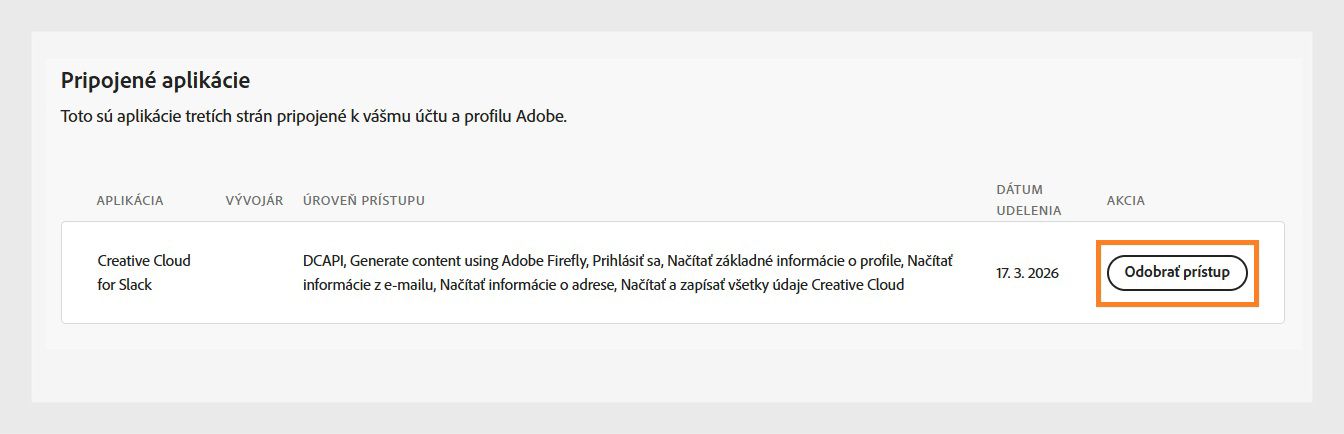Click the Creative Cloud for Slack app name
Screen dimensions: 1344x434
(x=144, y=272)
